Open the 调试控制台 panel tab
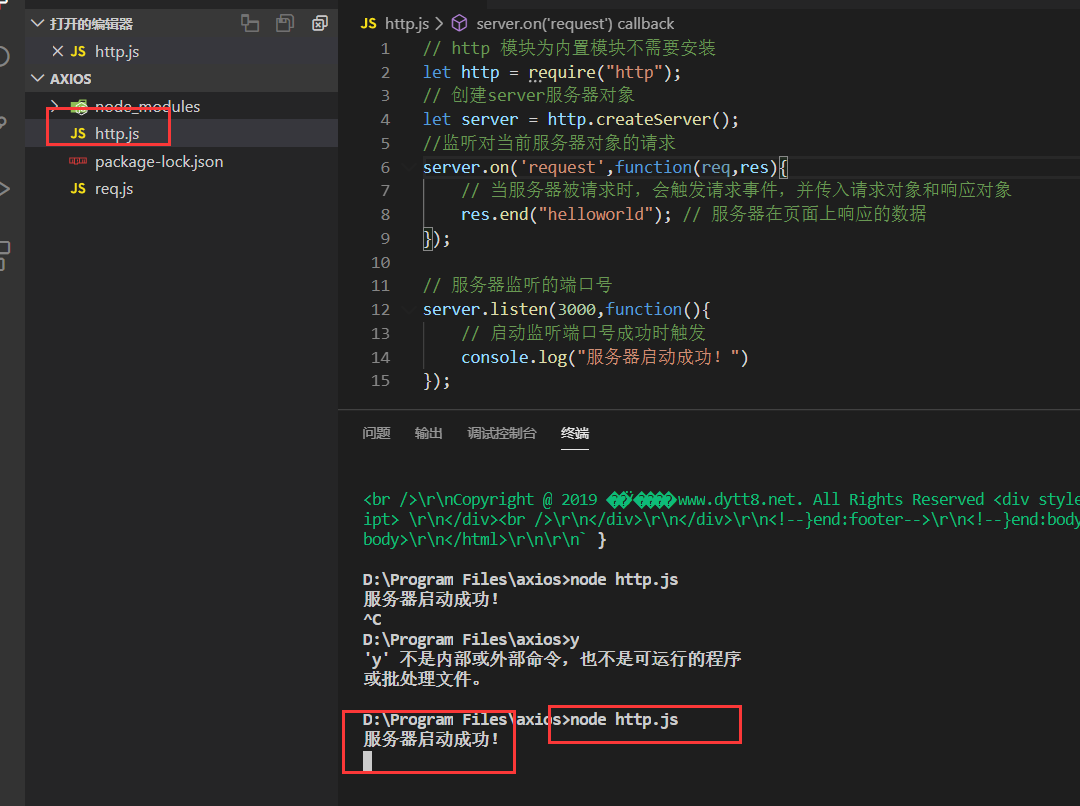 click(501, 433)
